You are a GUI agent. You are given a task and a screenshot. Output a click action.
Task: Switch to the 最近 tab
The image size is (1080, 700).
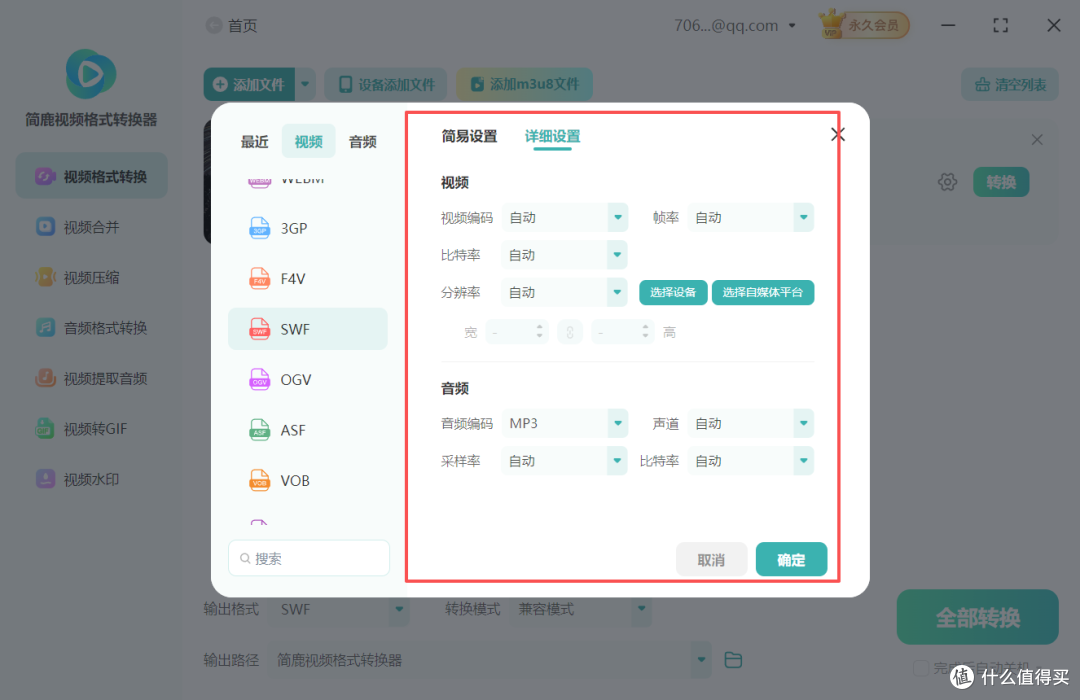(254, 141)
